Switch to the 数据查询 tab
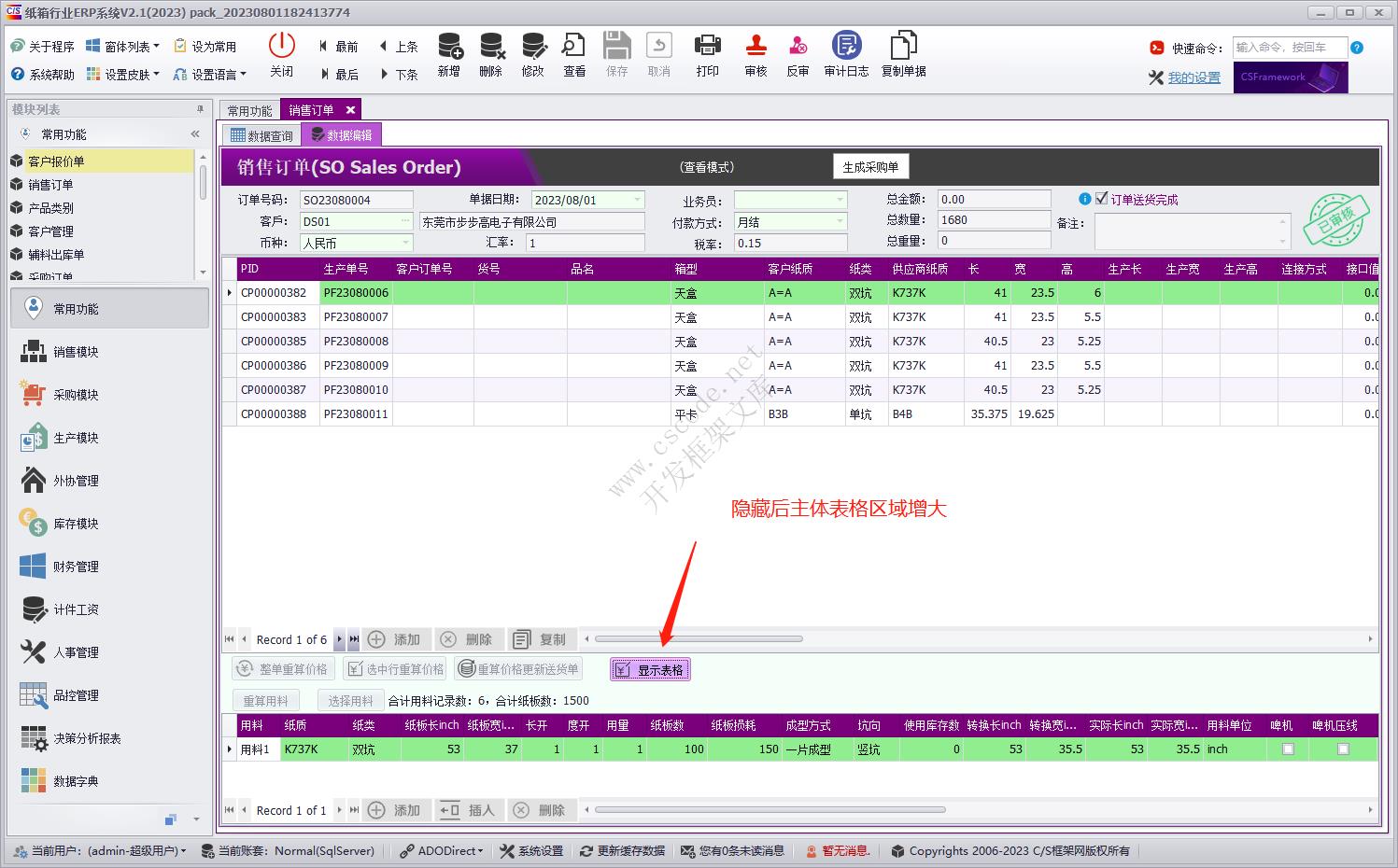The width and height of the screenshot is (1398, 868). pos(261,135)
